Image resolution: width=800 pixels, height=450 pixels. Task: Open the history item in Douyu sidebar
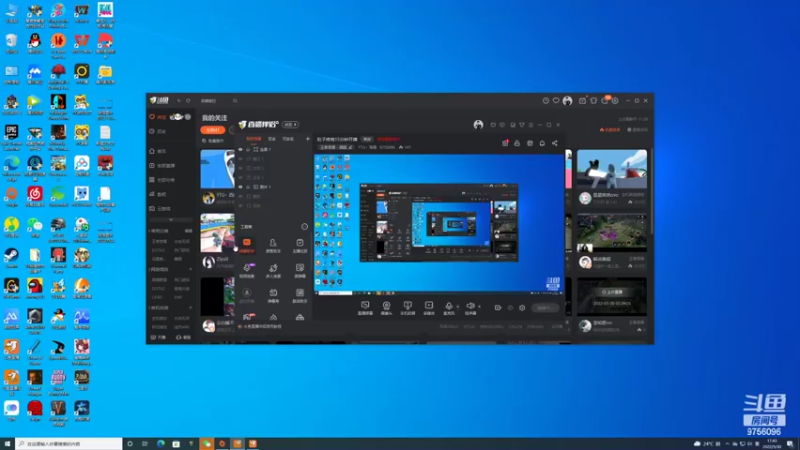[x=158, y=132]
